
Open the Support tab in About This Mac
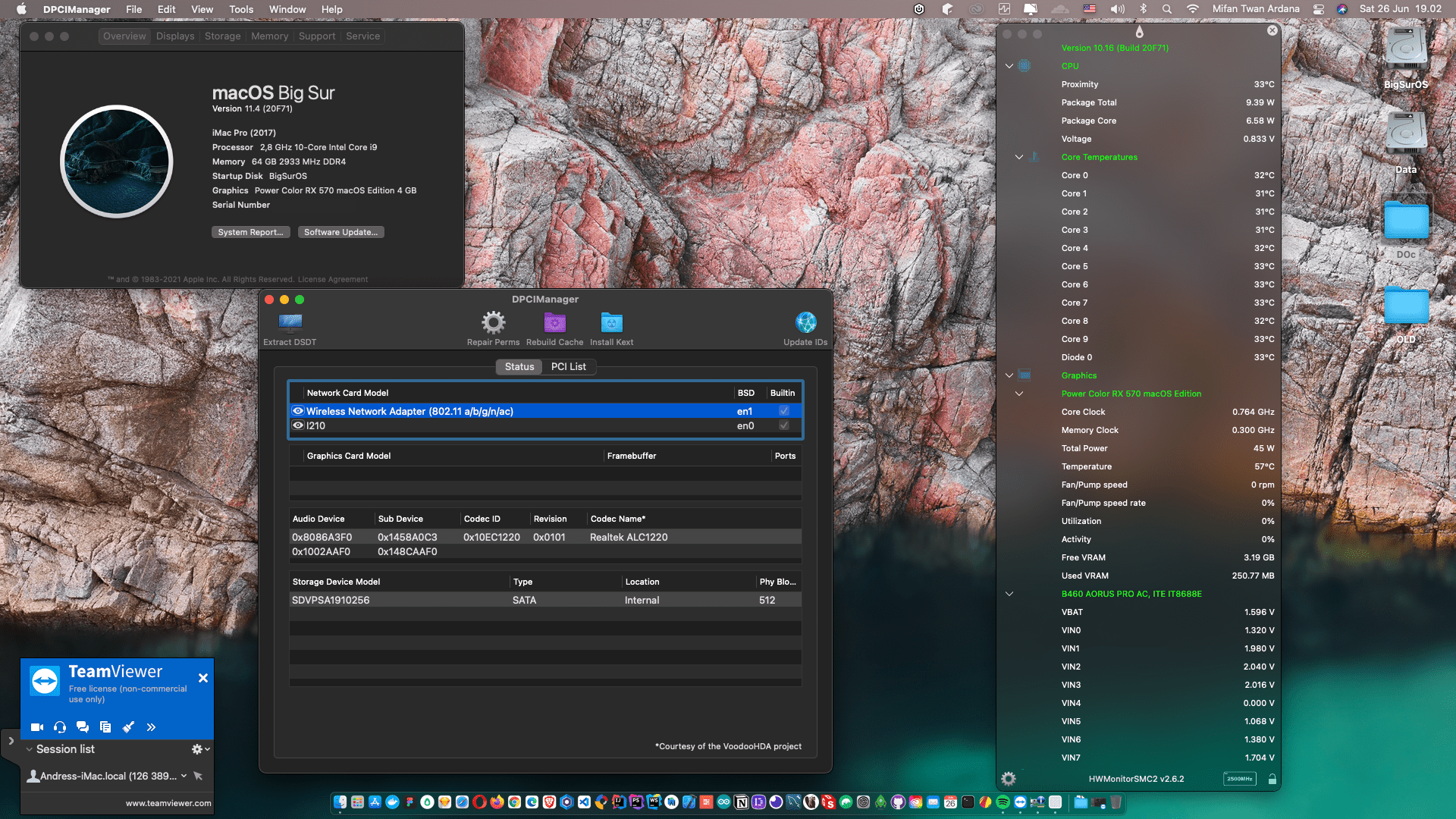click(x=317, y=36)
